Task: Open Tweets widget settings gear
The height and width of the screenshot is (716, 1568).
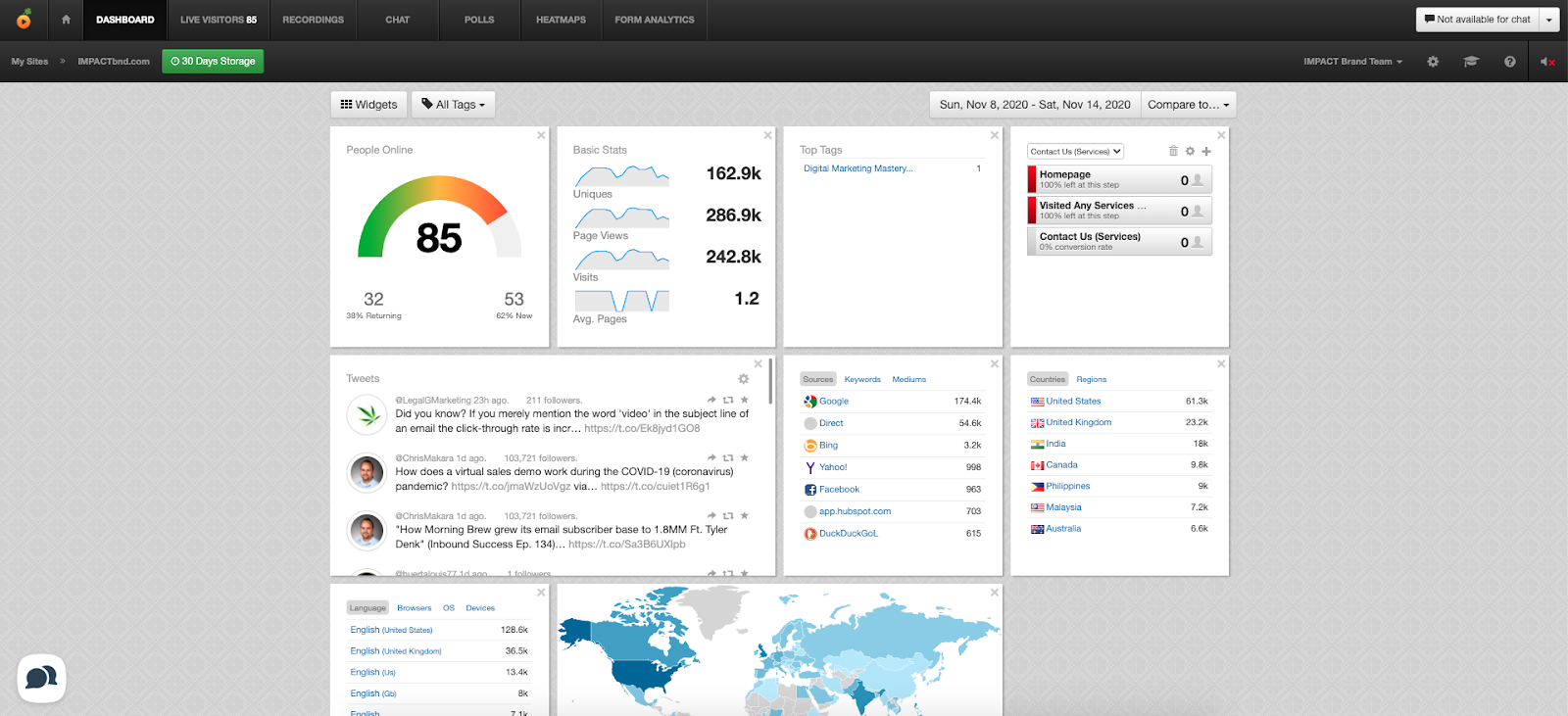Action: click(x=743, y=379)
